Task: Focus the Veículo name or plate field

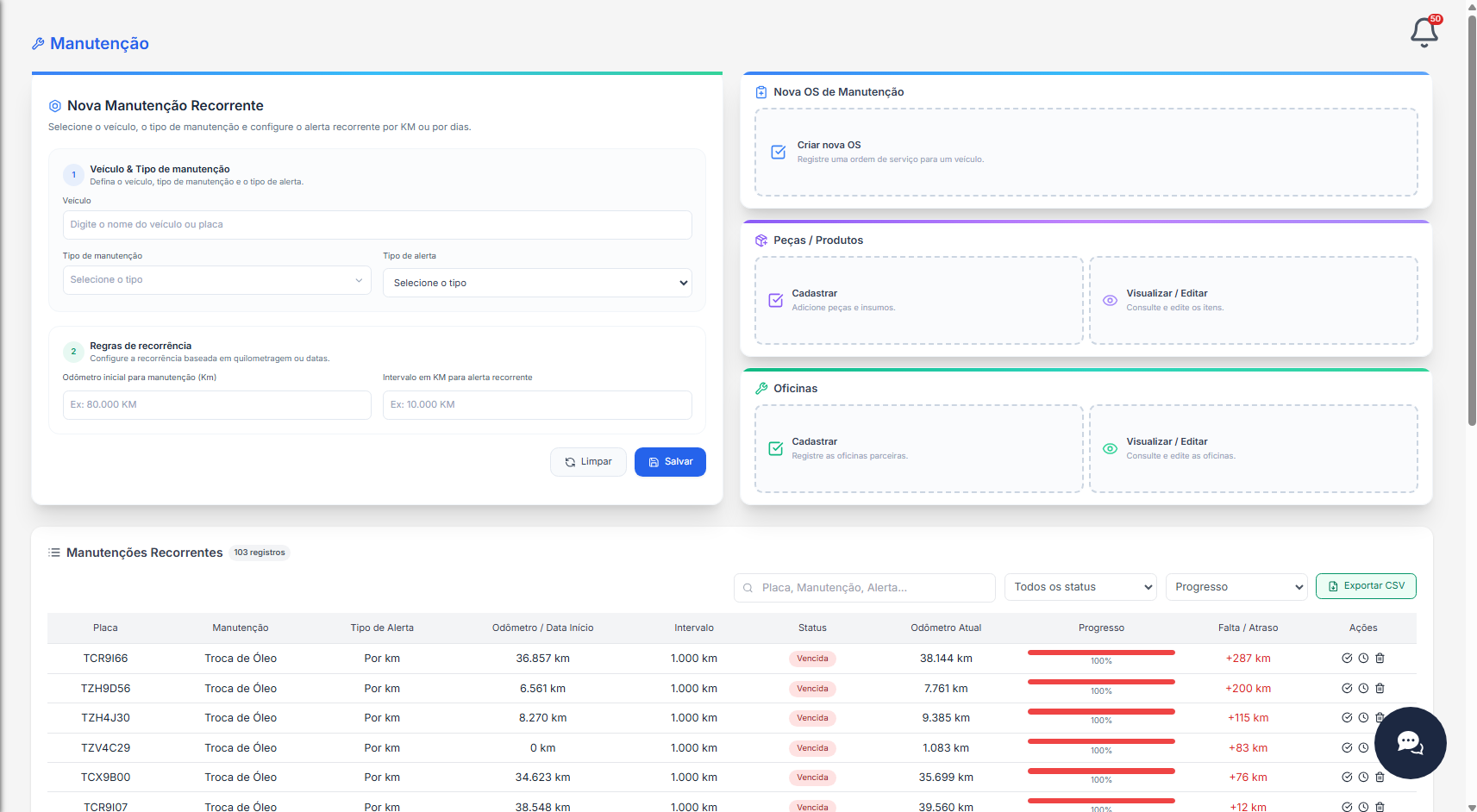Action: coord(377,225)
